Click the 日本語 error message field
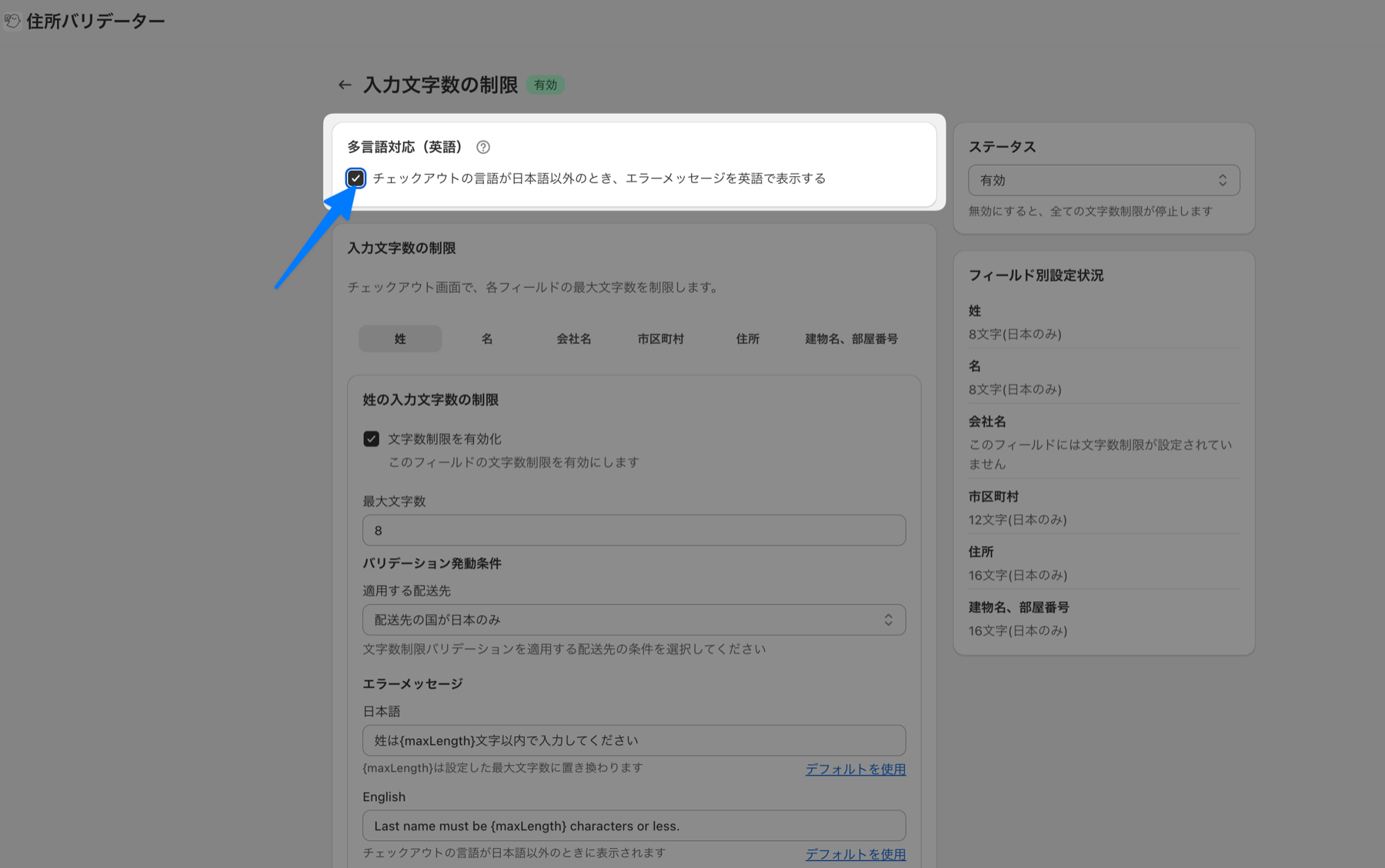The width and height of the screenshot is (1385, 868). point(634,740)
